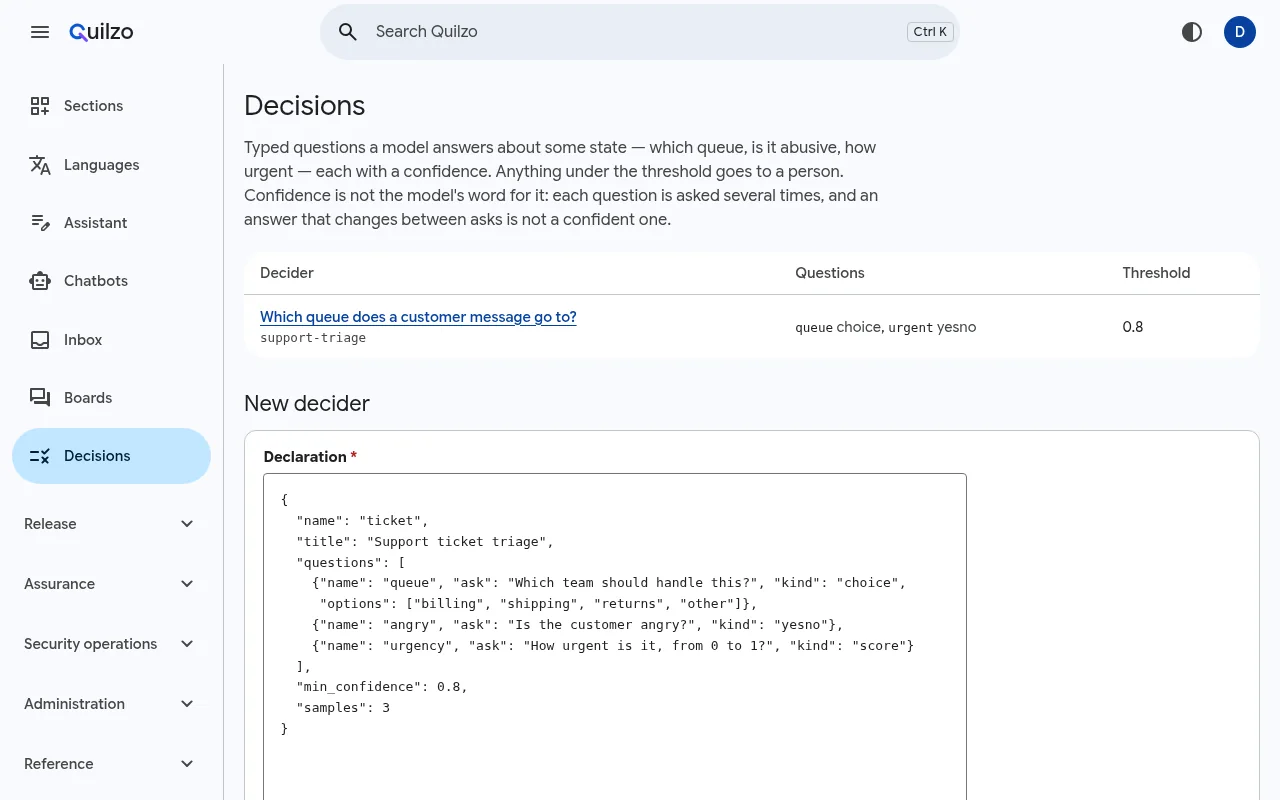The height and width of the screenshot is (800, 1280).
Task: Click the Ctrl K shortcut badge
Action: click(x=931, y=32)
